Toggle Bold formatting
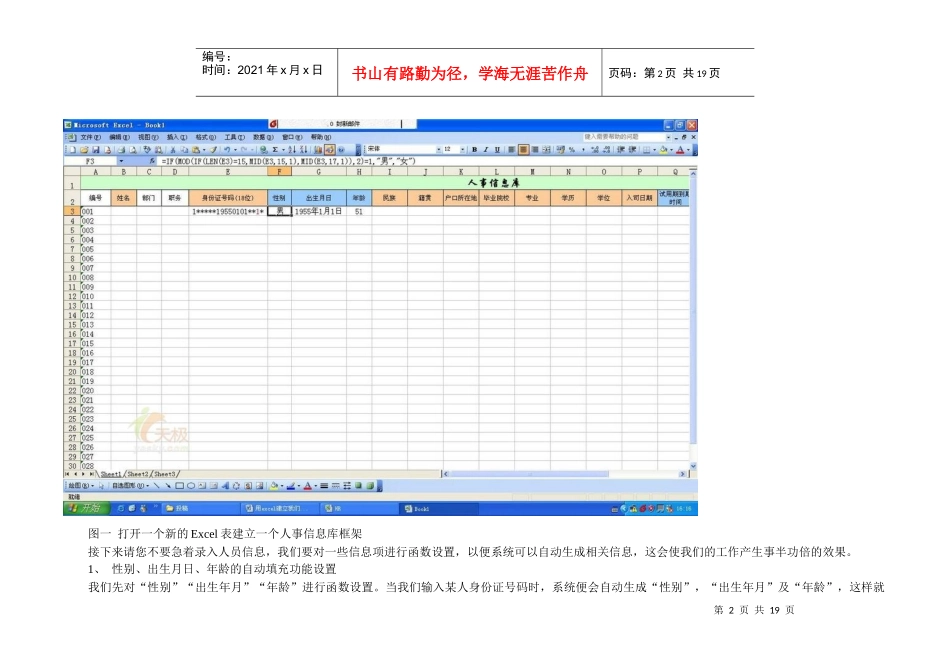This screenshot has width=950, height=672. click(474, 150)
